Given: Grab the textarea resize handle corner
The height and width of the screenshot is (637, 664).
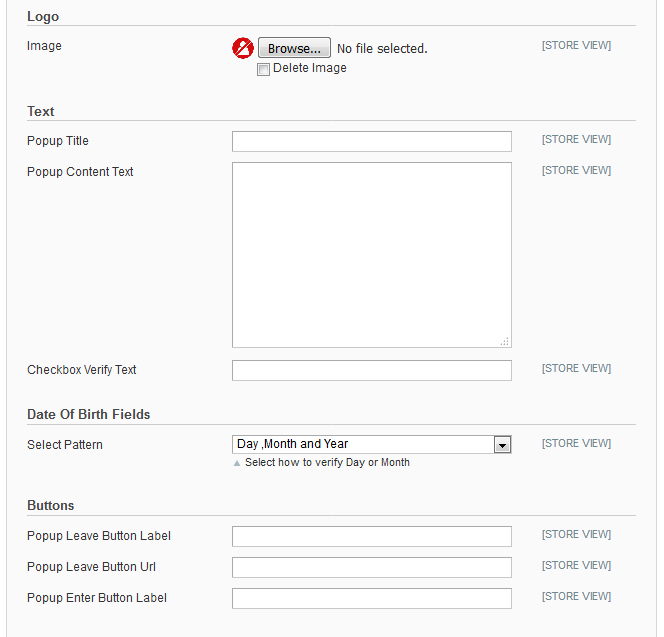Looking at the screenshot, I should pos(505,341).
